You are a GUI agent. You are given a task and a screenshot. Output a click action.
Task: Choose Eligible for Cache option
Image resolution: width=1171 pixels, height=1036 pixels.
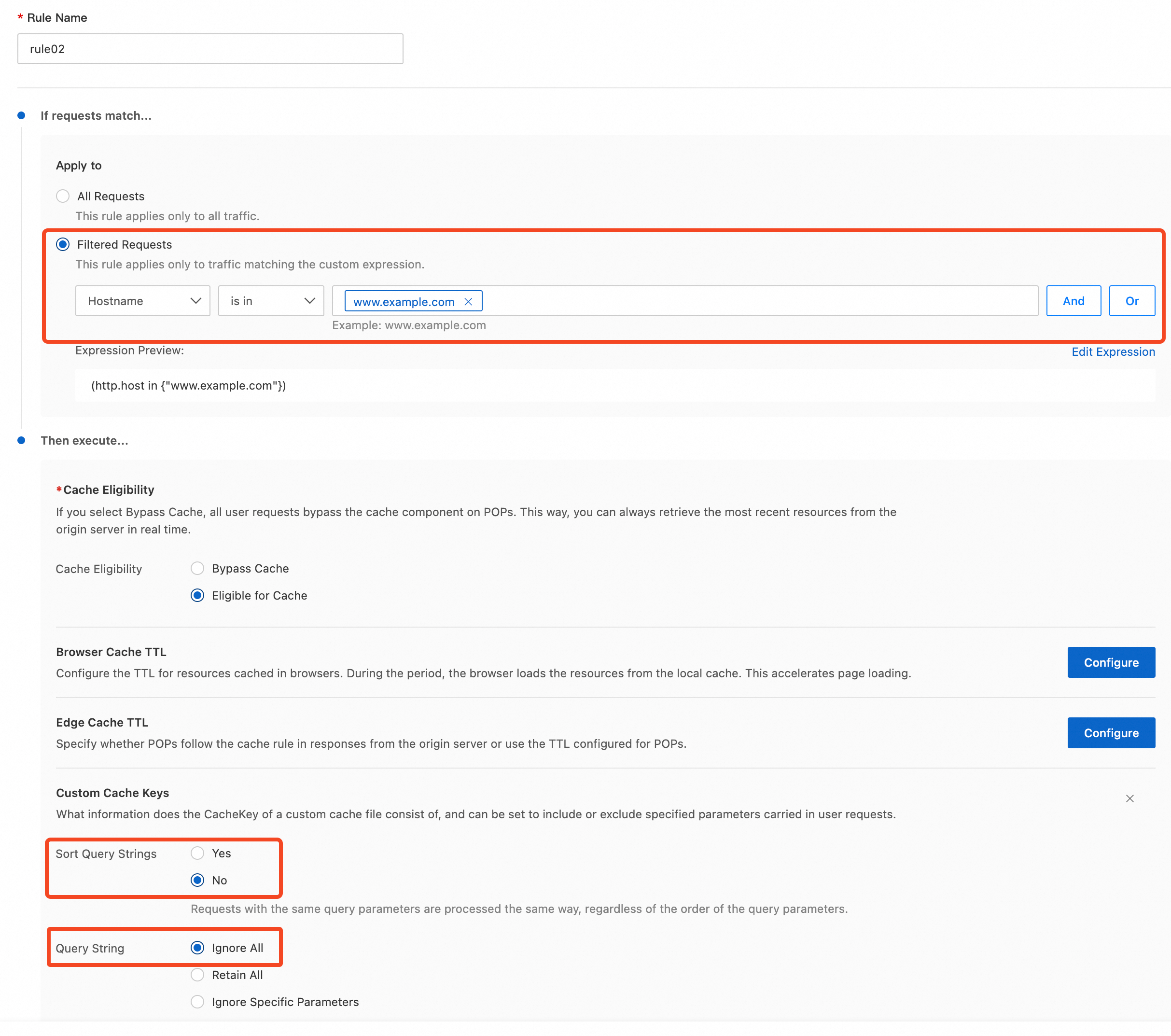point(197,595)
